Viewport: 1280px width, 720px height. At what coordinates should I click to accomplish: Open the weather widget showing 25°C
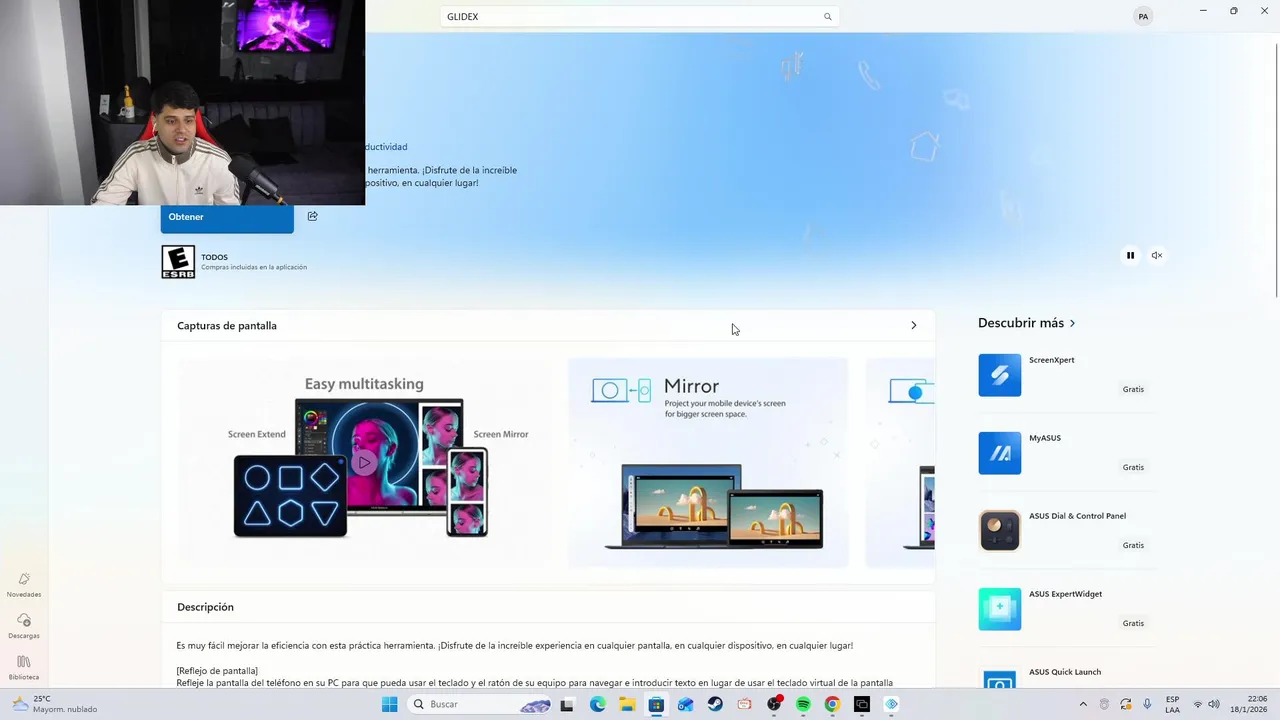(57, 704)
